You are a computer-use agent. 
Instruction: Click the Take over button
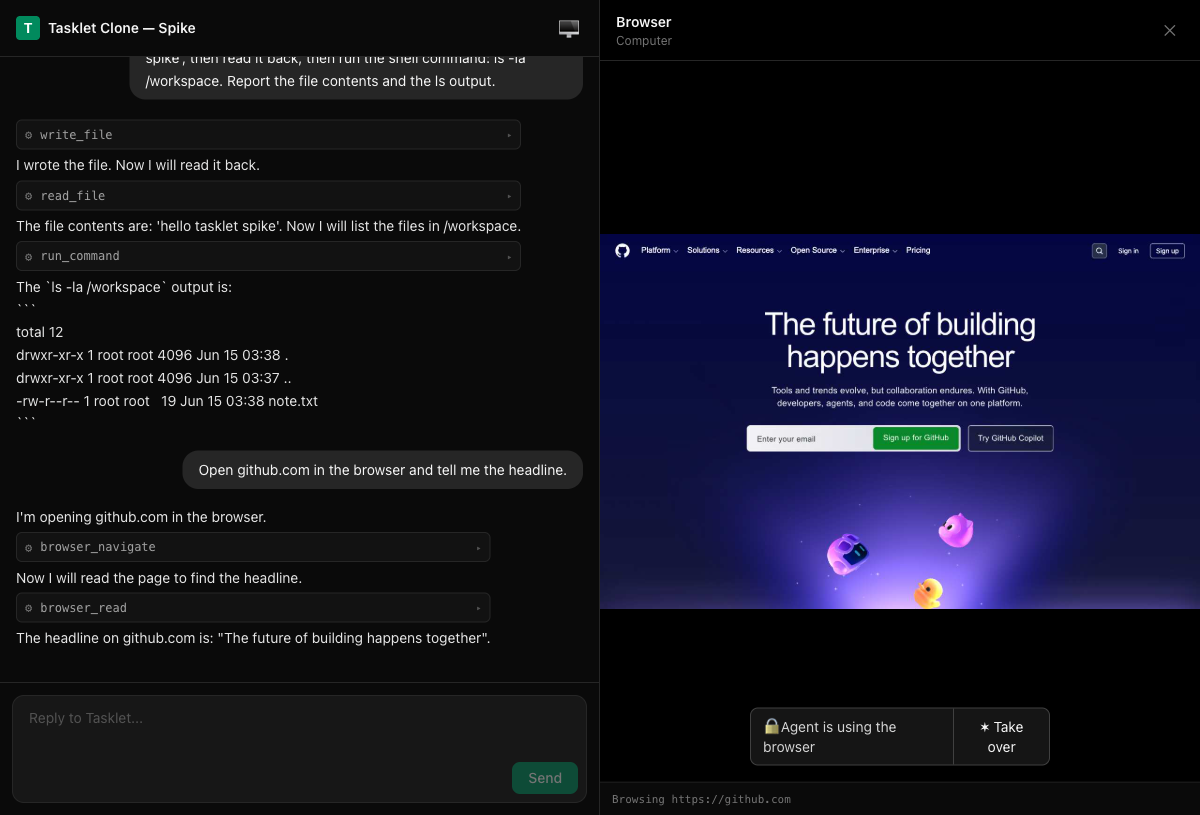tap(1001, 737)
